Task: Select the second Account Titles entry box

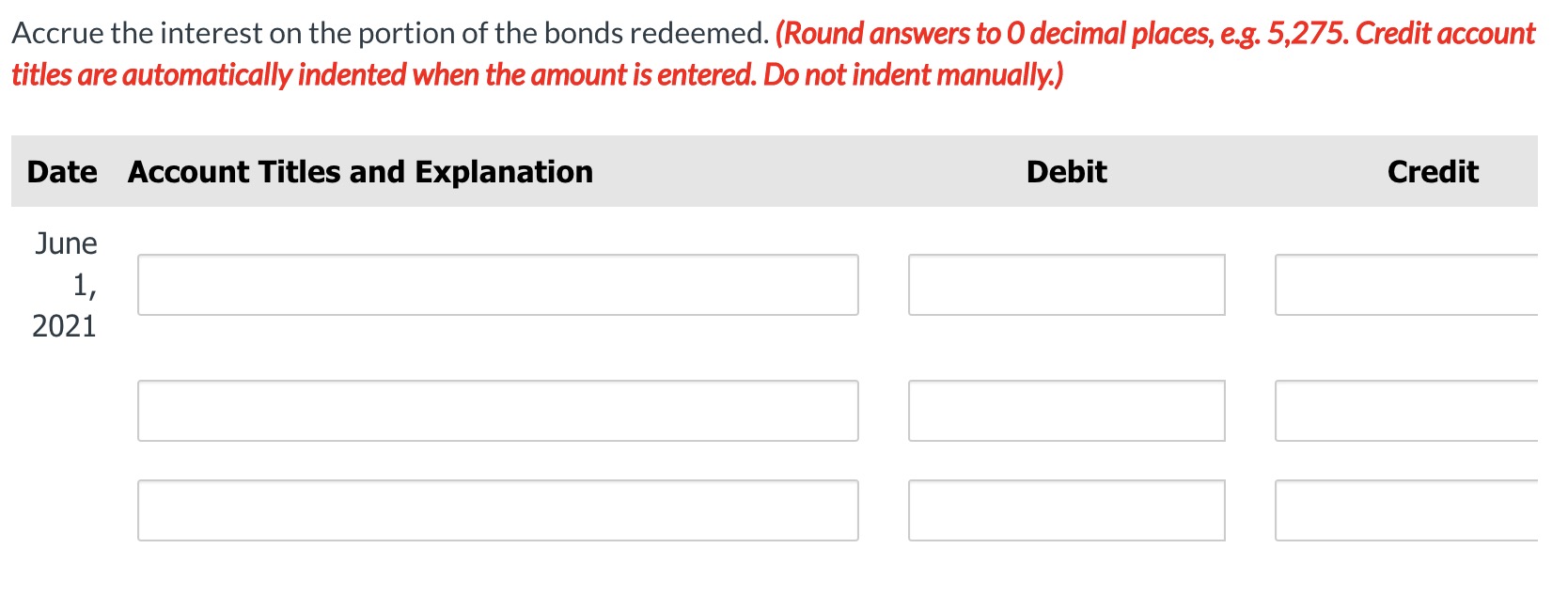Action: pos(496,410)
